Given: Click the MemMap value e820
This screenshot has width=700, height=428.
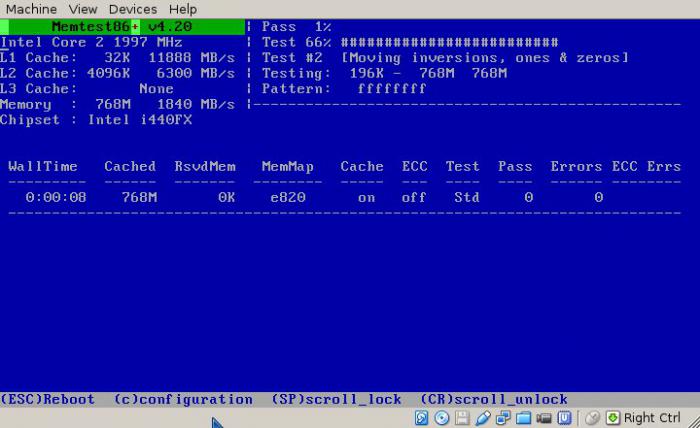Looking at the screenshot, I should click(288, 197).
